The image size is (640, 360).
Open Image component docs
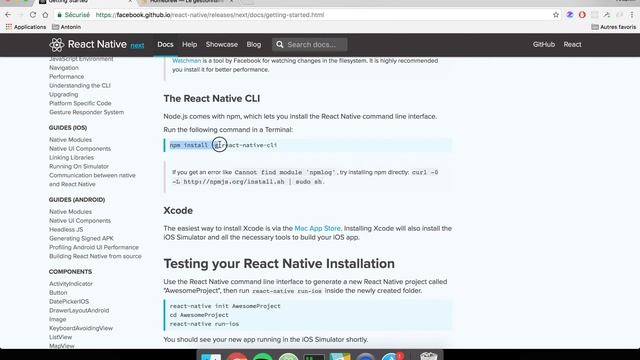57,320
